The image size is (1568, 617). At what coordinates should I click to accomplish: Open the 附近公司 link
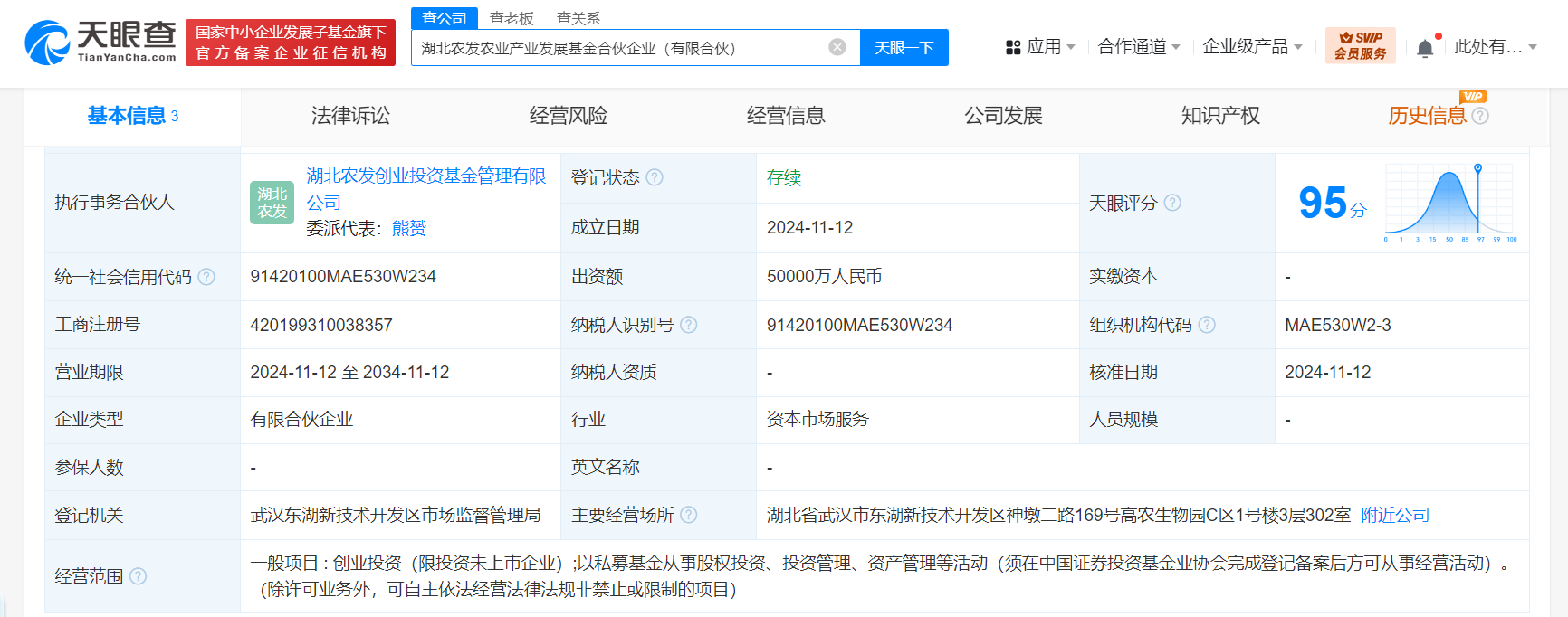(1394, 515)
